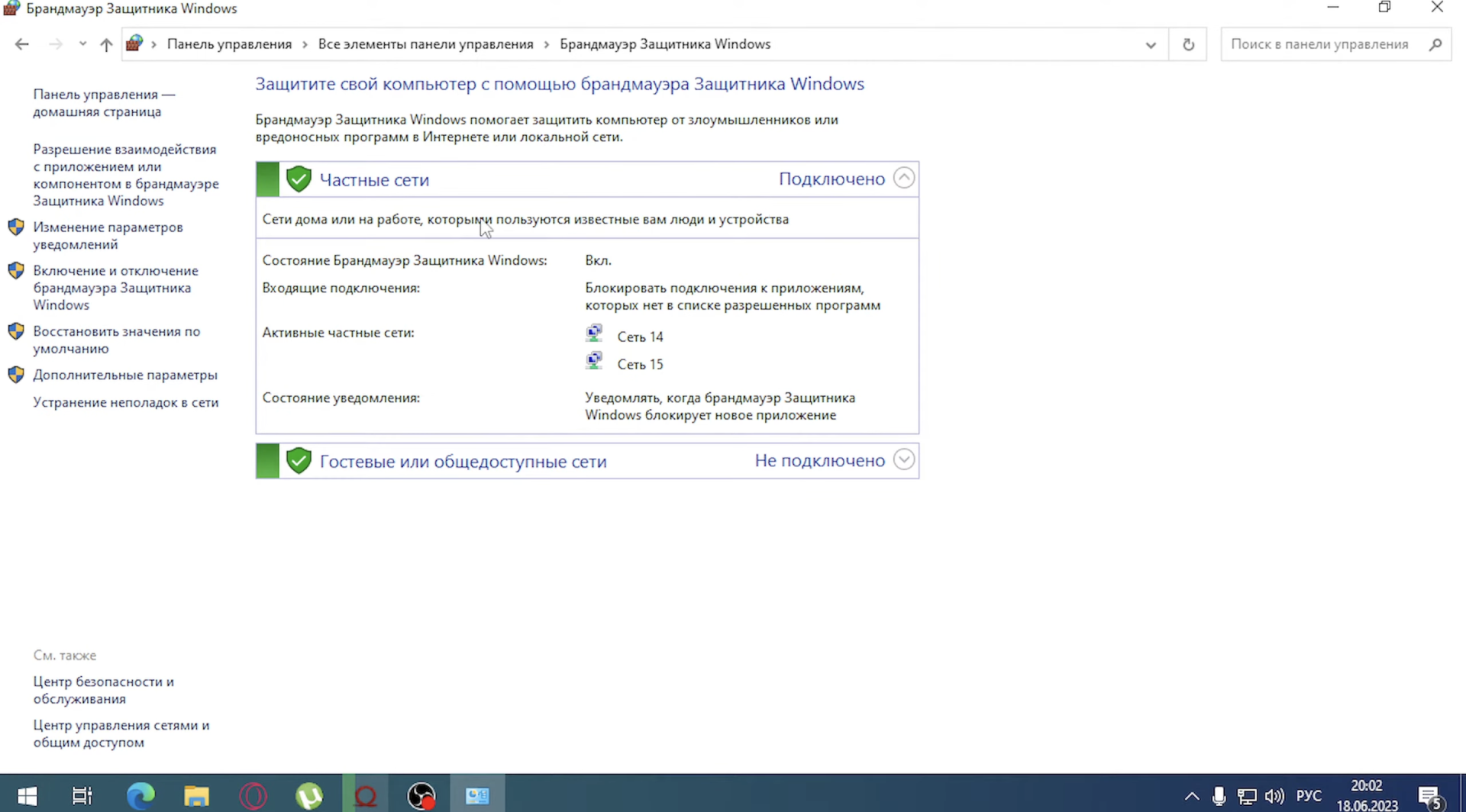Switch to Control Panel taskbar window
The height and width of the screenshot is (812, 1466).
click(477, 796)
